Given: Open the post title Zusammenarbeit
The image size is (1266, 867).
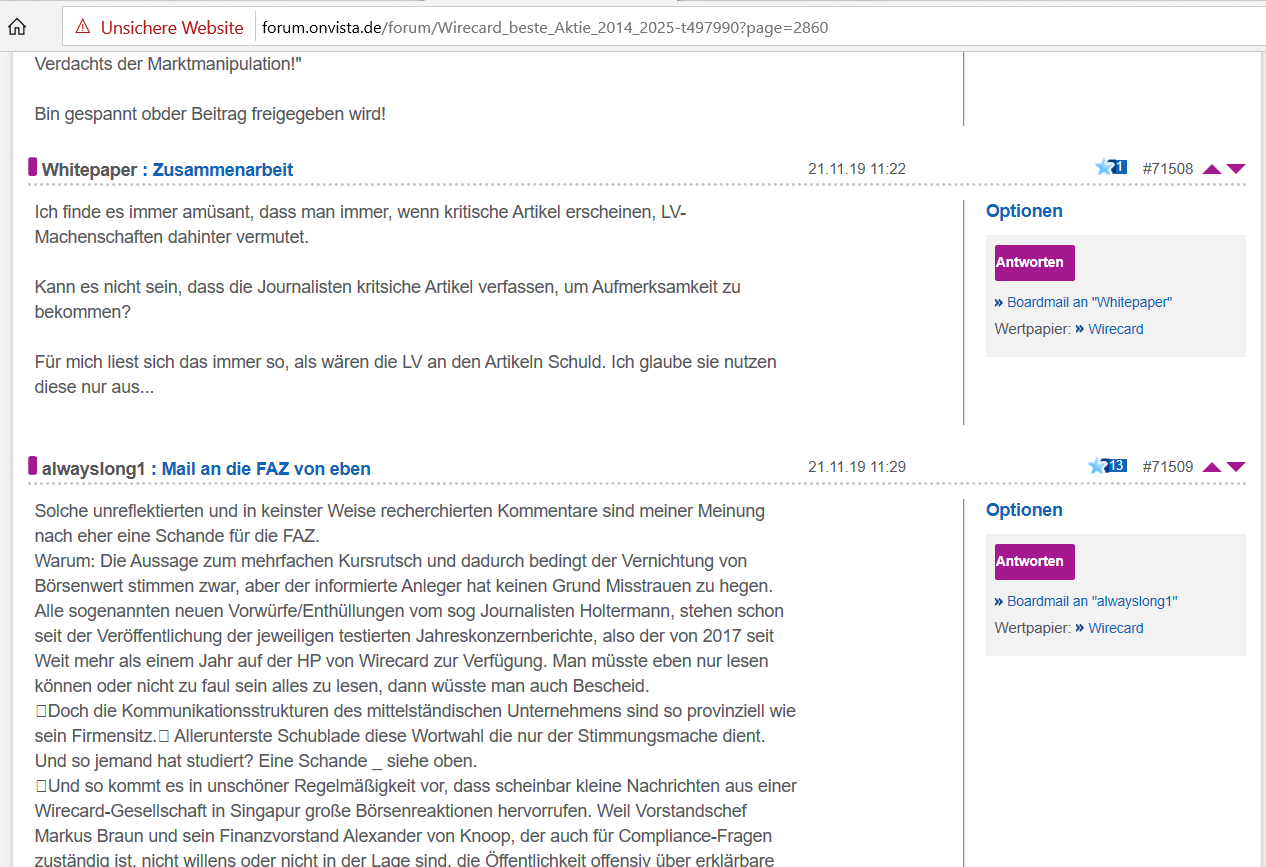Looking at the screenshot, I should (222, 169).
